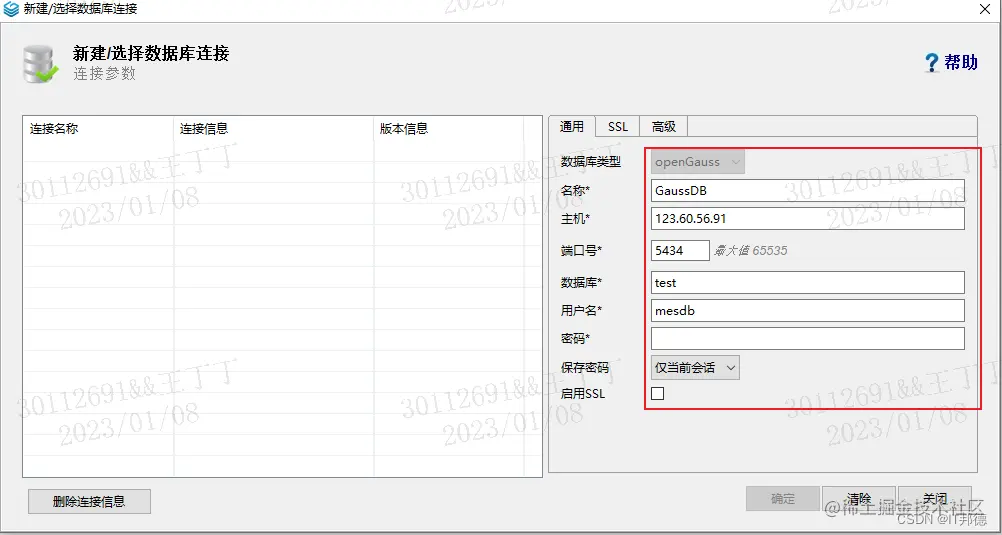Click the 连接名称 column header
Screen dimensions: 1002x535
click(98, 128)
